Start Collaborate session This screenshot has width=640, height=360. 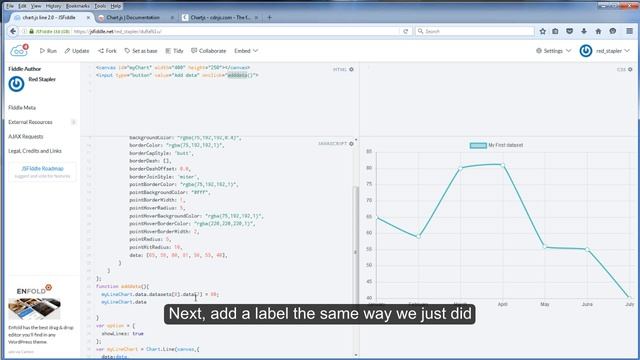pyautogui.click(x=209, y=51)
